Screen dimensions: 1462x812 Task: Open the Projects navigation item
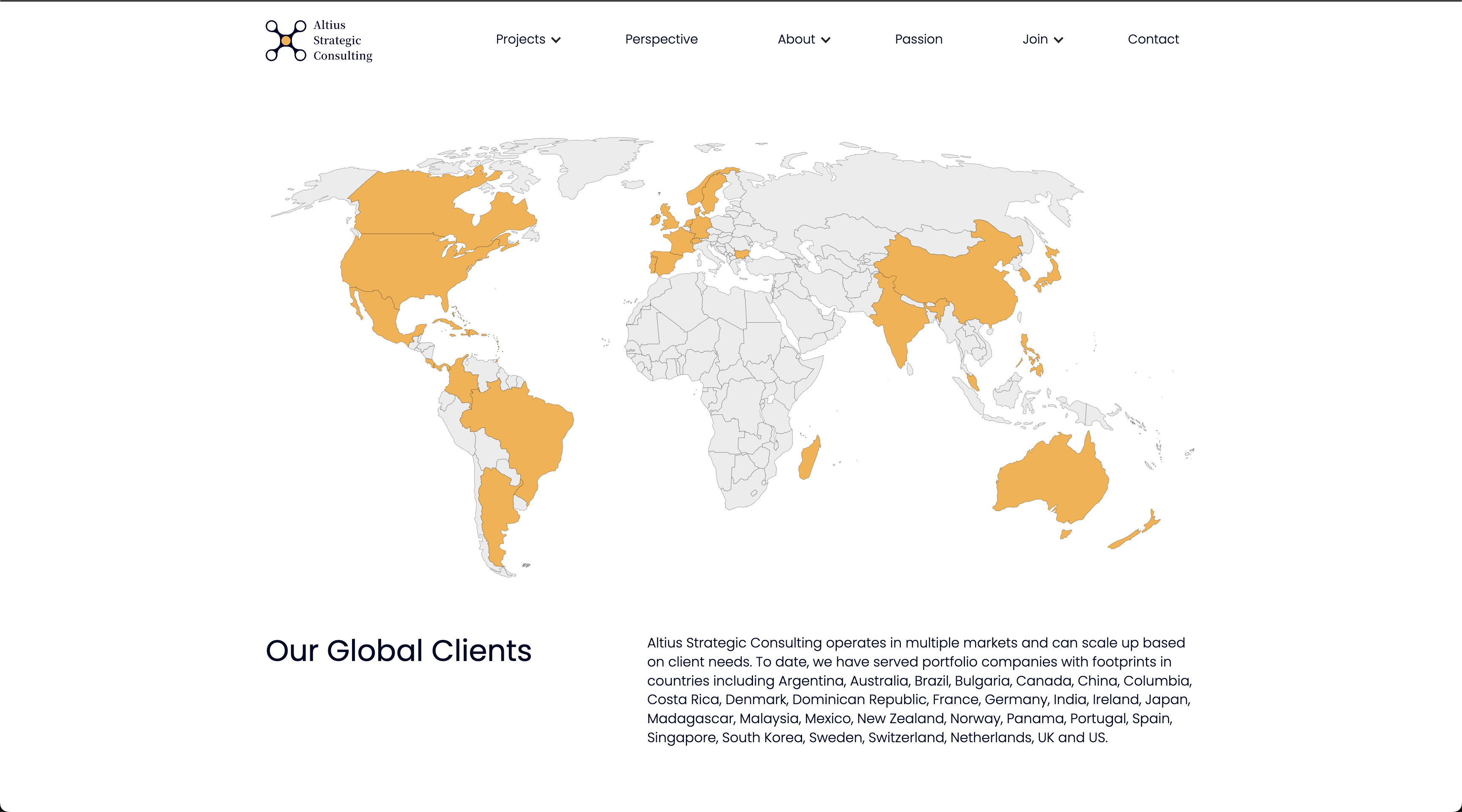(x=520, y=39)
